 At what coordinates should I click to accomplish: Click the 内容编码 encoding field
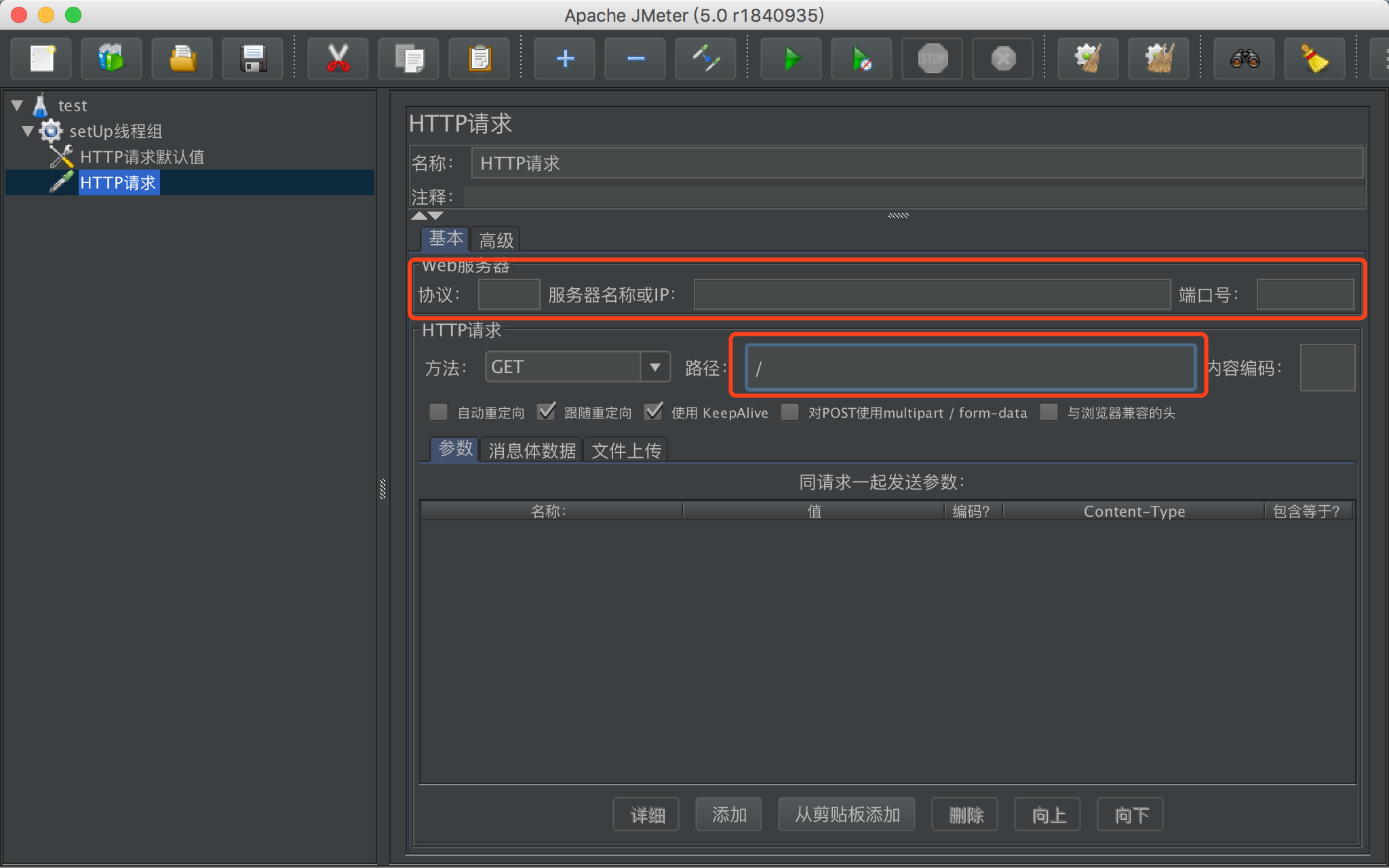coord(1327,367)
